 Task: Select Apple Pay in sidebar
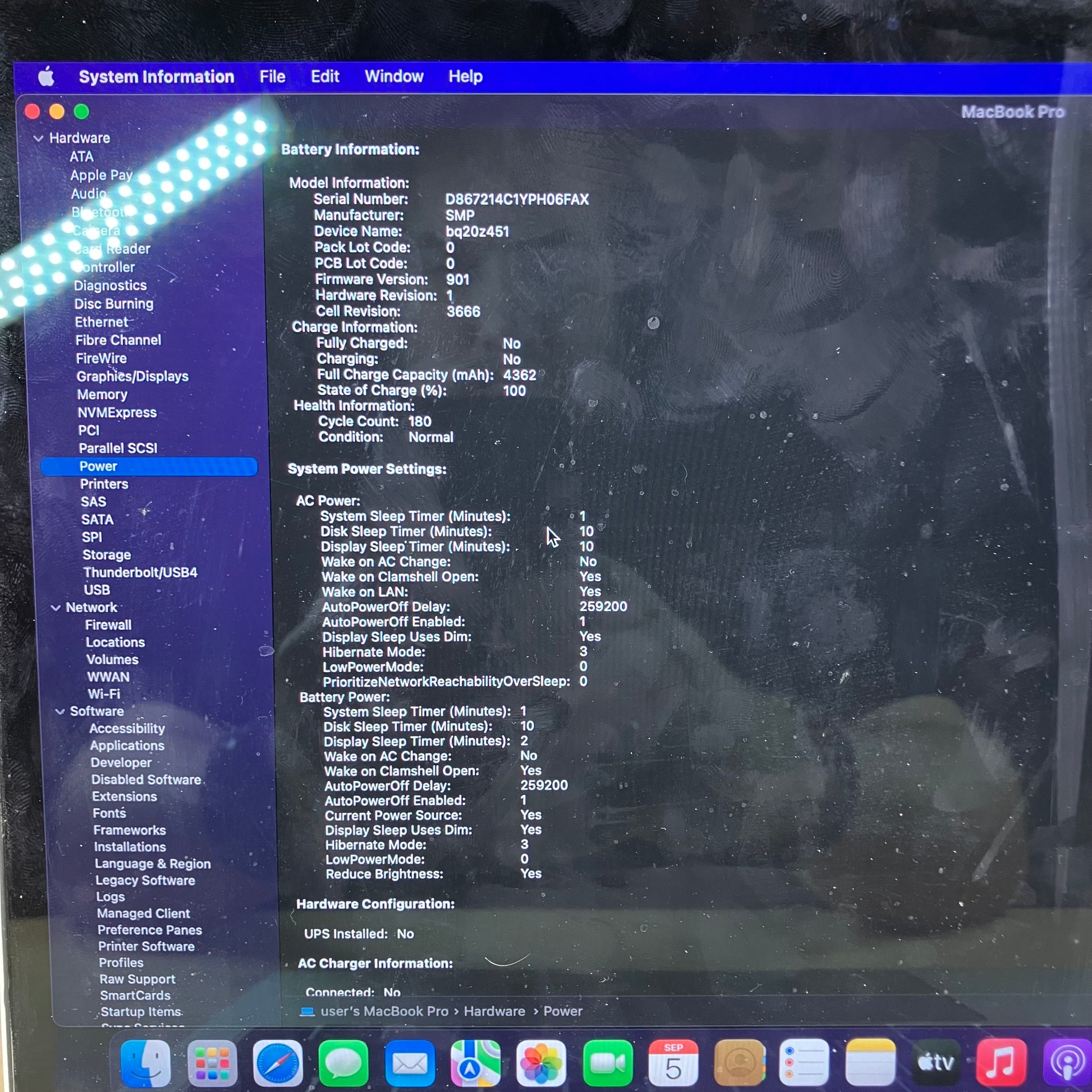click(101, 175)
